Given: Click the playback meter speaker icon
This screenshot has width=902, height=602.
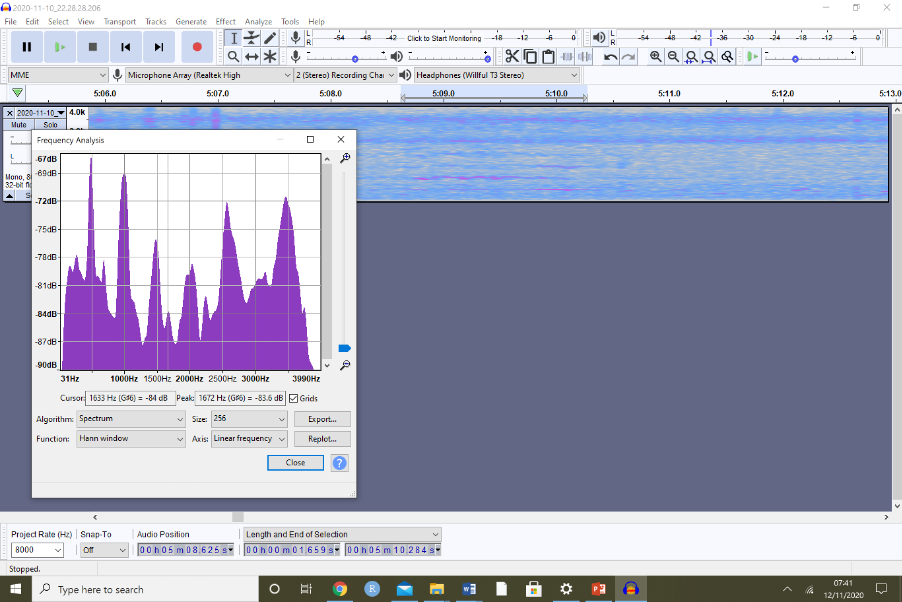Looking at the screenshot, I should click(599, 38).
